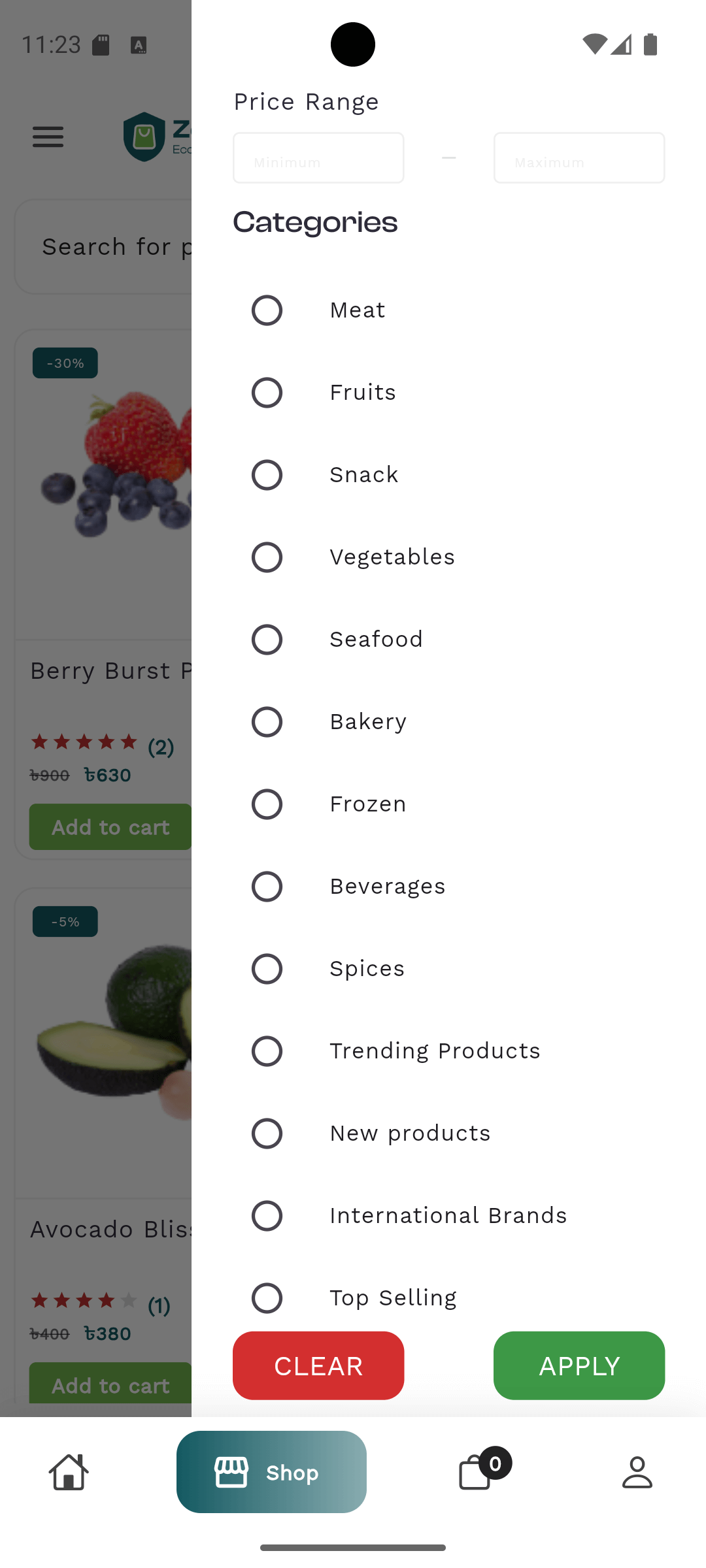706x1568 pixels.
Task: Focus the Minimum price input field
Action: pyautogui.click(x=318, y=158)
